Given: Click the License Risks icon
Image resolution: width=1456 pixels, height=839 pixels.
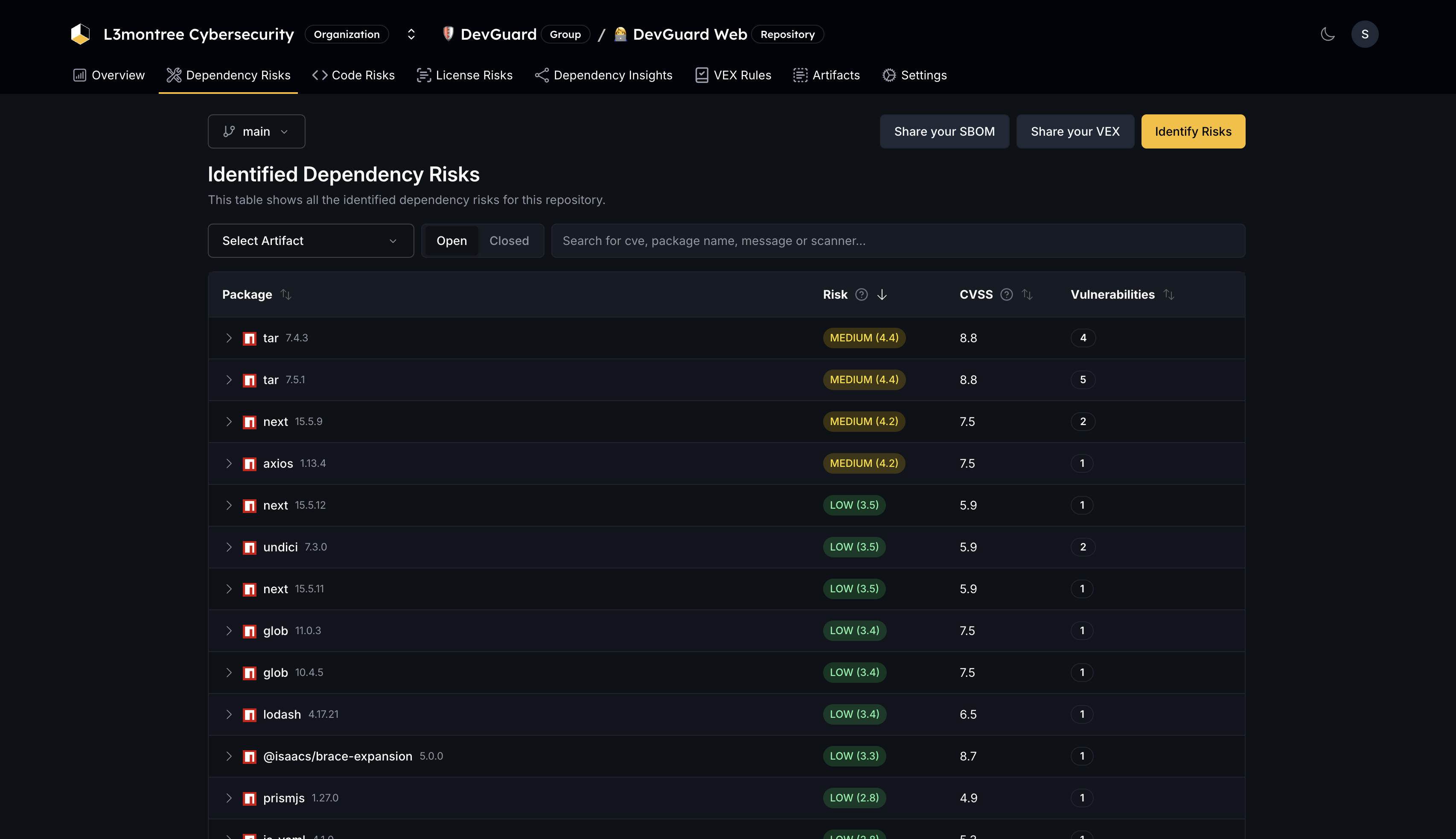Looking at the screenshot, I should (x=424, y=75).
